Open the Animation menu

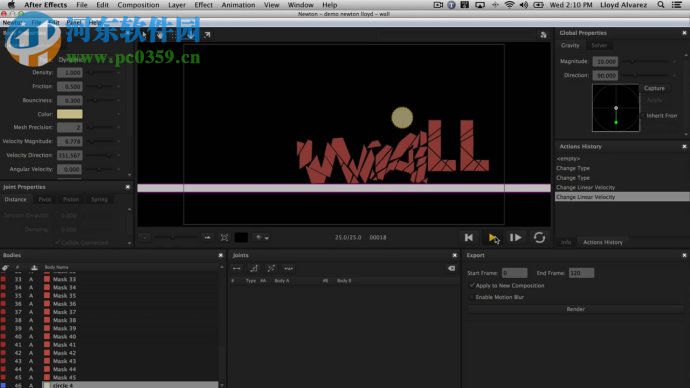coord(239,5)
